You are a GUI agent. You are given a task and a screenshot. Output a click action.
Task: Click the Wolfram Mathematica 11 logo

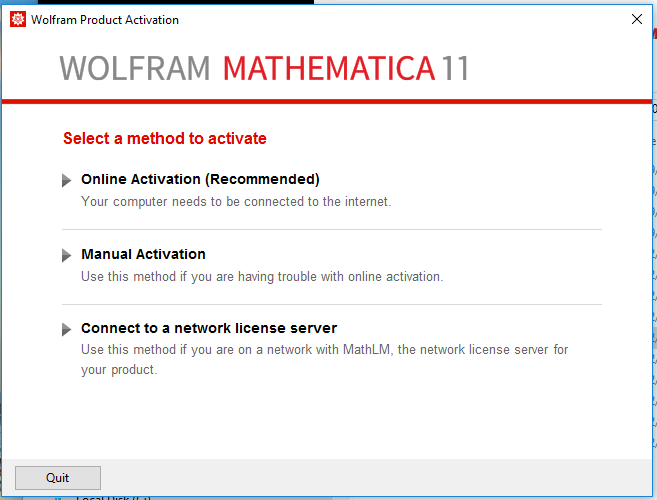click(264, 68)
